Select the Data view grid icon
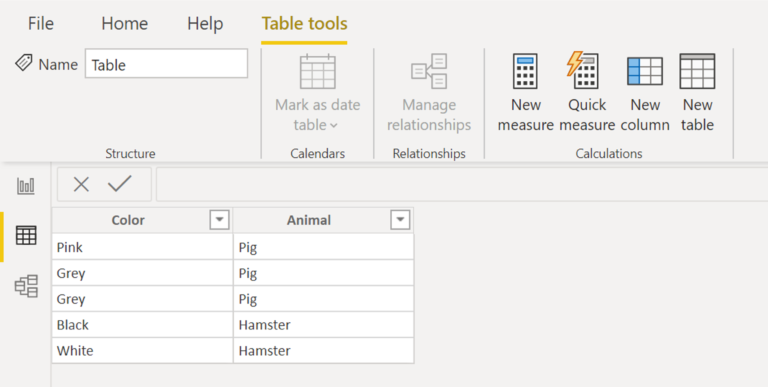Image resolution: width=768 pixels, height=387 pixels. 26,235
